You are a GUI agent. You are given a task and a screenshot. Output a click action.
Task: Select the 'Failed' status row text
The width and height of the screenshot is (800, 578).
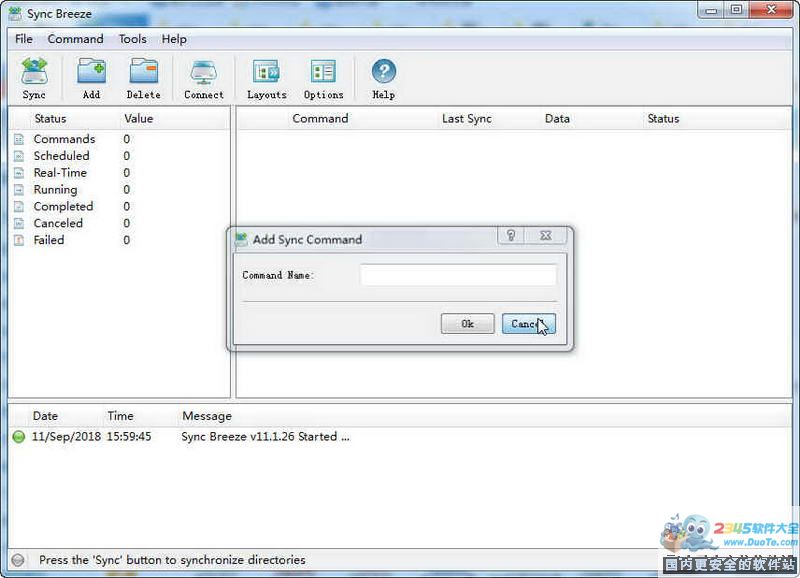[49, 240]
